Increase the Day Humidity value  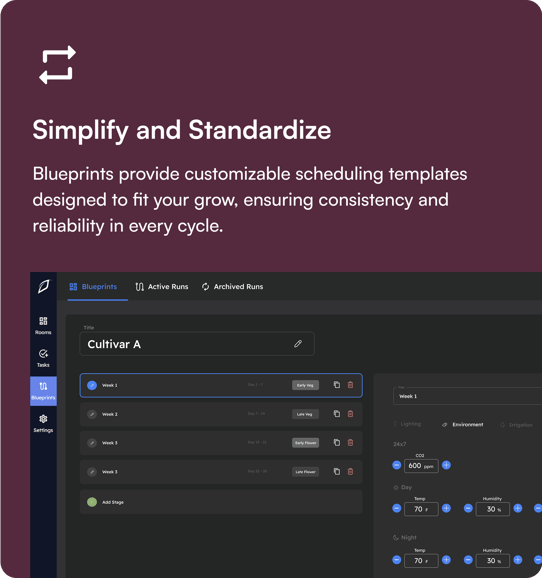518,509
